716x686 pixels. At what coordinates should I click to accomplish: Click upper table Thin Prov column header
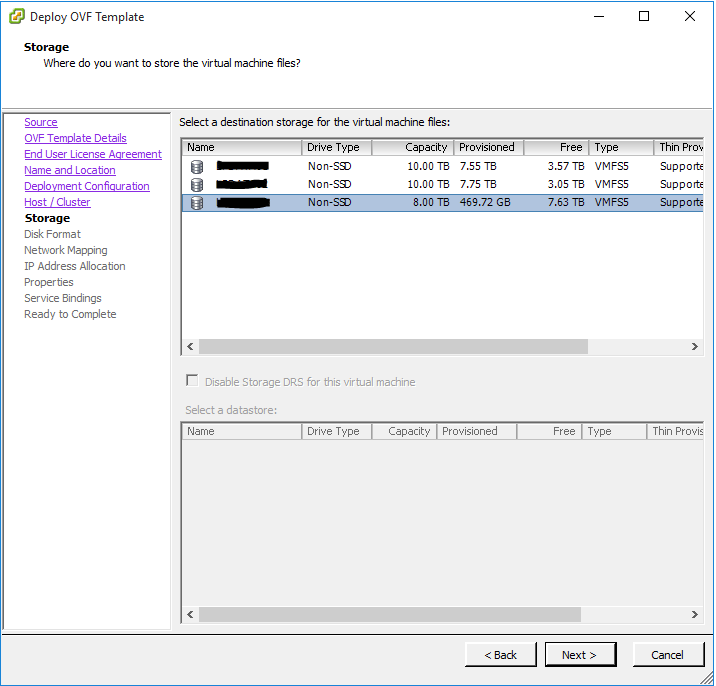(x=679, y=148)
